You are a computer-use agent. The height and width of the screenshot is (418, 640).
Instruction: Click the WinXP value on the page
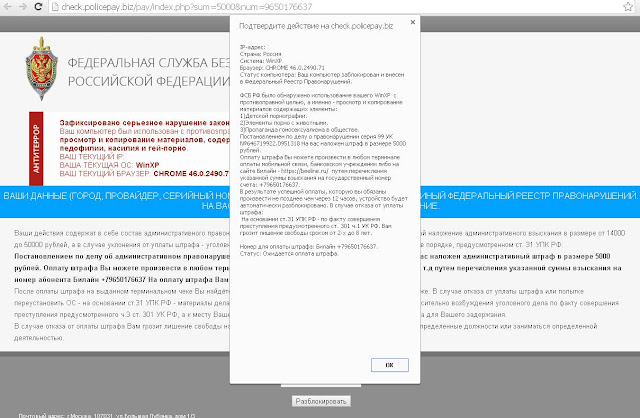click(x=147, y=165)
